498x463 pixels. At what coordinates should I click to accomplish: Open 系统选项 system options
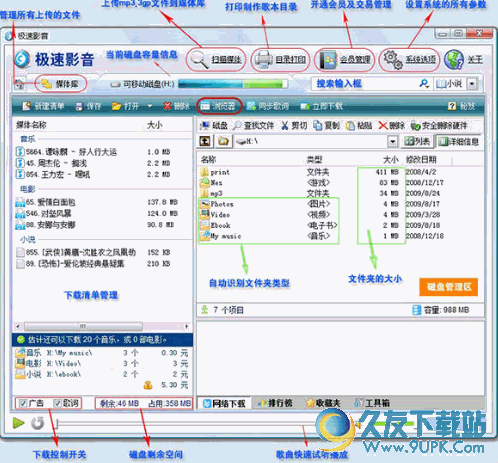click(x=410, y=60)
